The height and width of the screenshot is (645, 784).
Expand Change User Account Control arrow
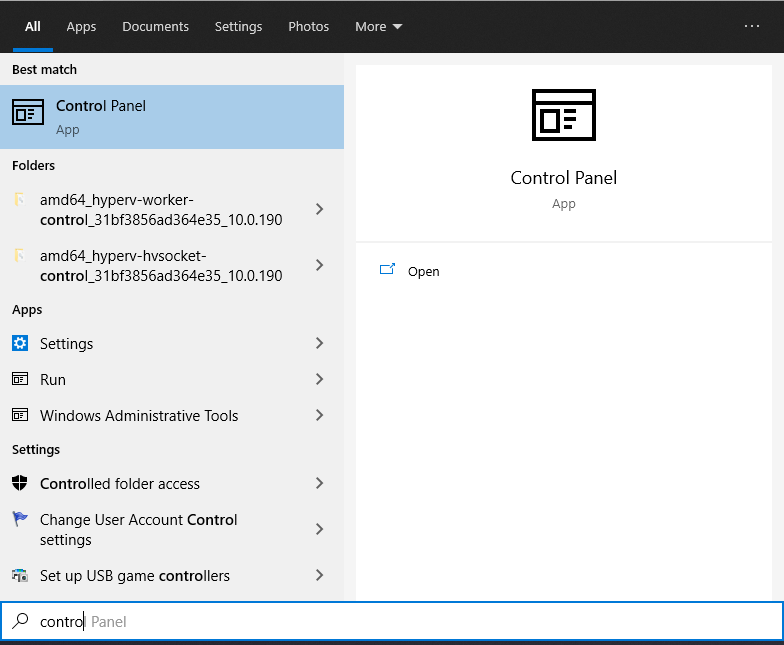tap(320, 529)
